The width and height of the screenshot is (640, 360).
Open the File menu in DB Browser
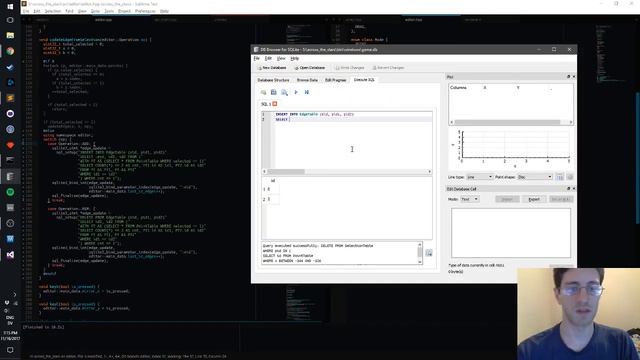click(x=257, y=58)
